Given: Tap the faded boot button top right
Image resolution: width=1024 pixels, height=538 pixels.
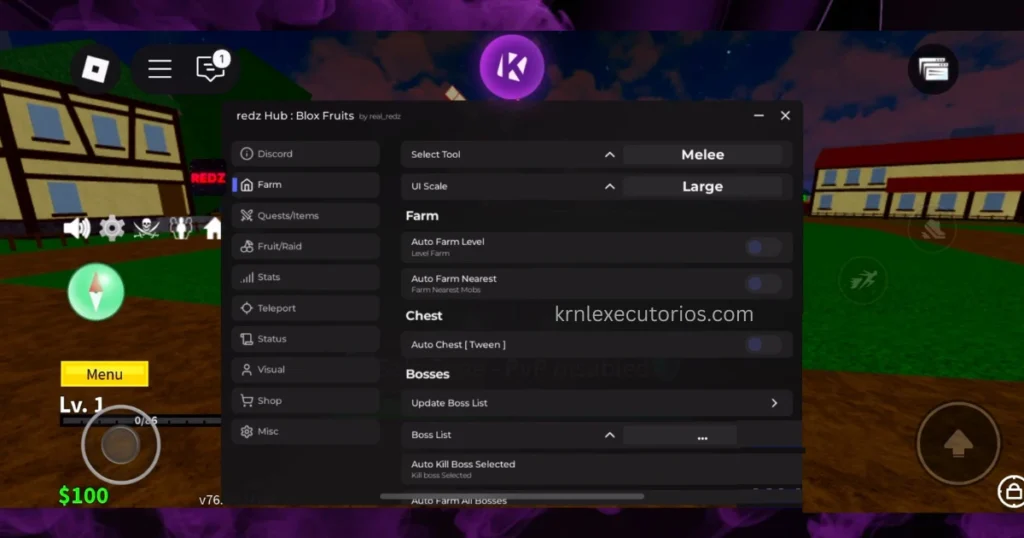Looking at the screenshot, I should pos(933,230).
